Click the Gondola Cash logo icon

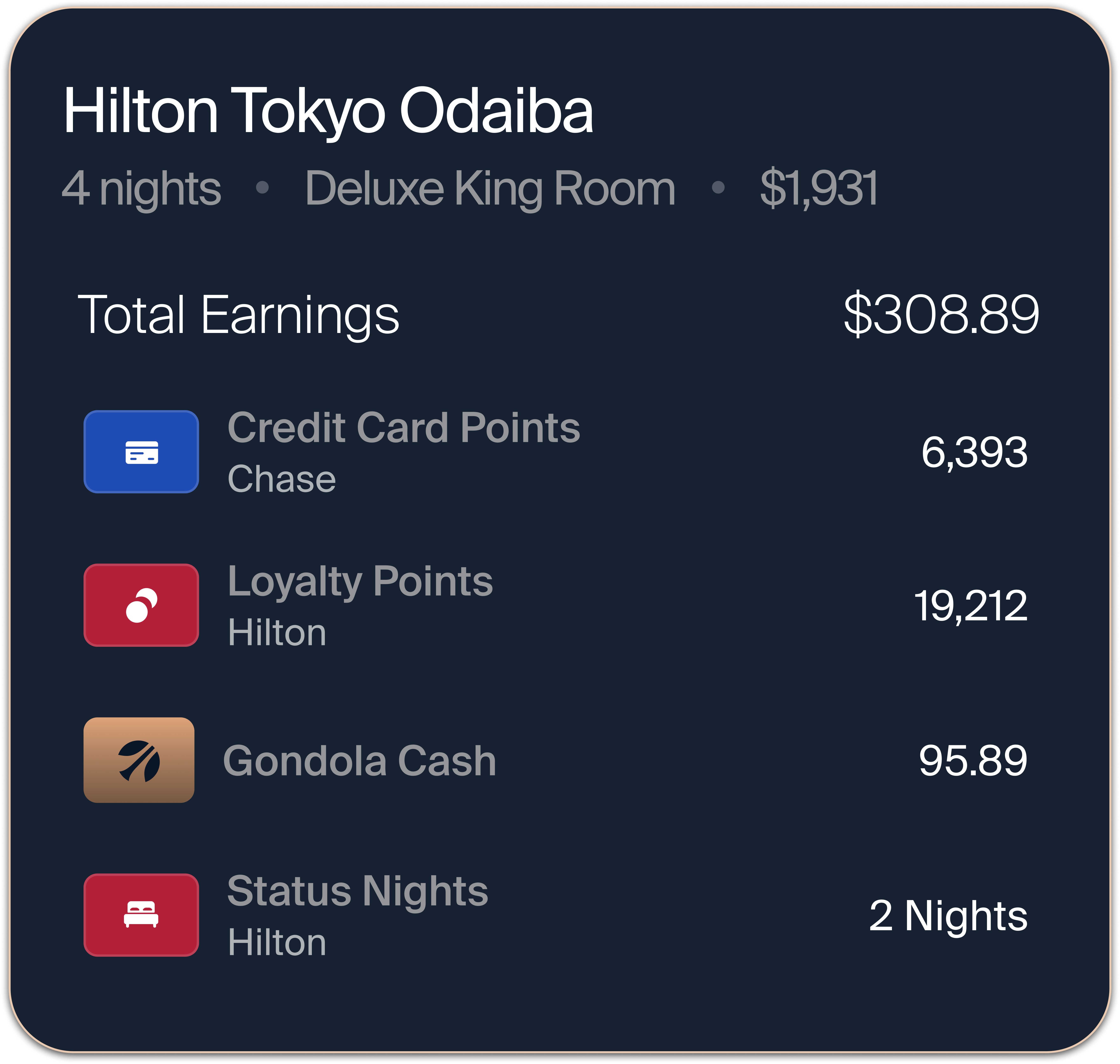(x=139, y=760)
